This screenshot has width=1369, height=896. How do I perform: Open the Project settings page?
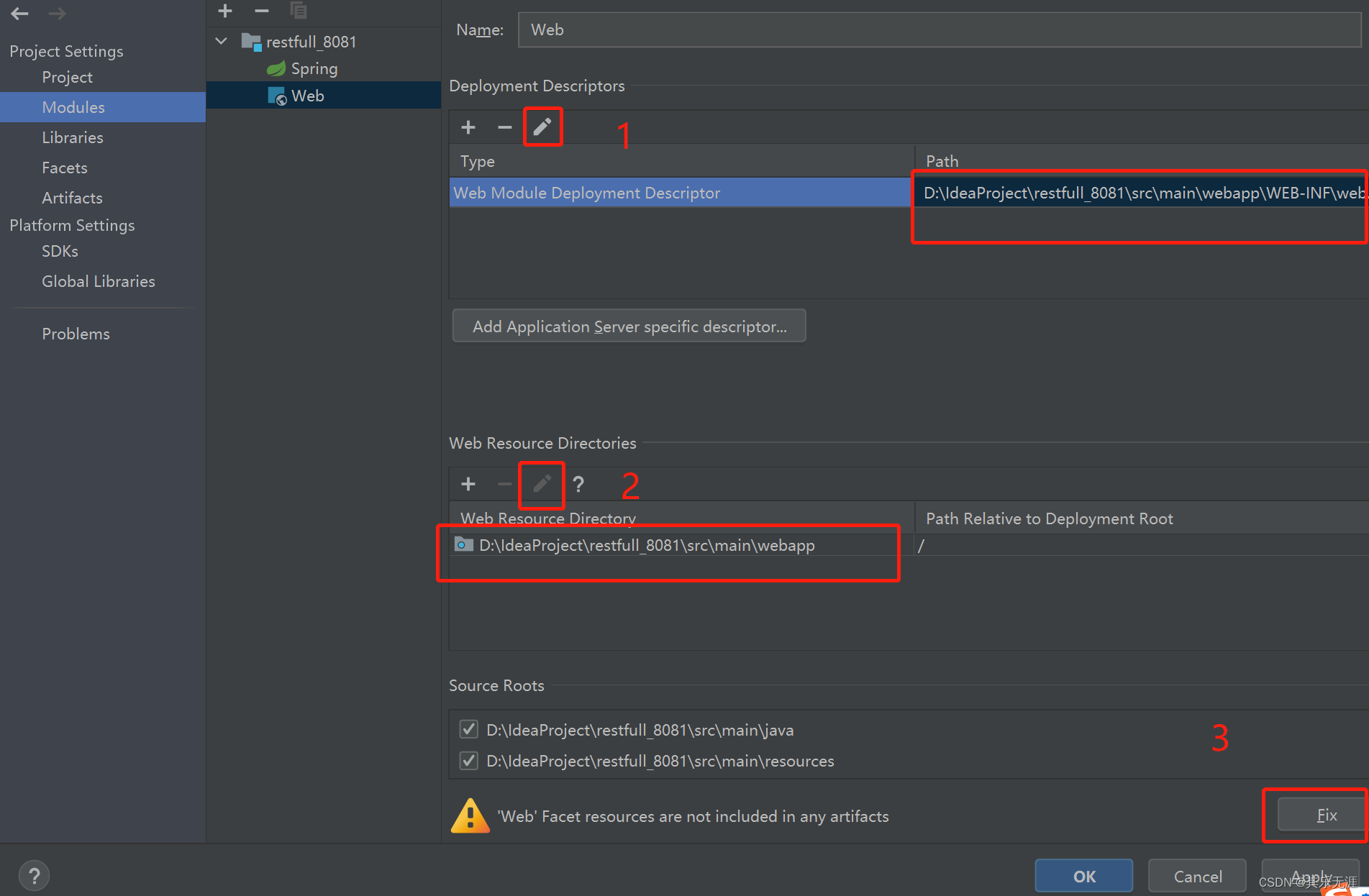pos(67,77)
